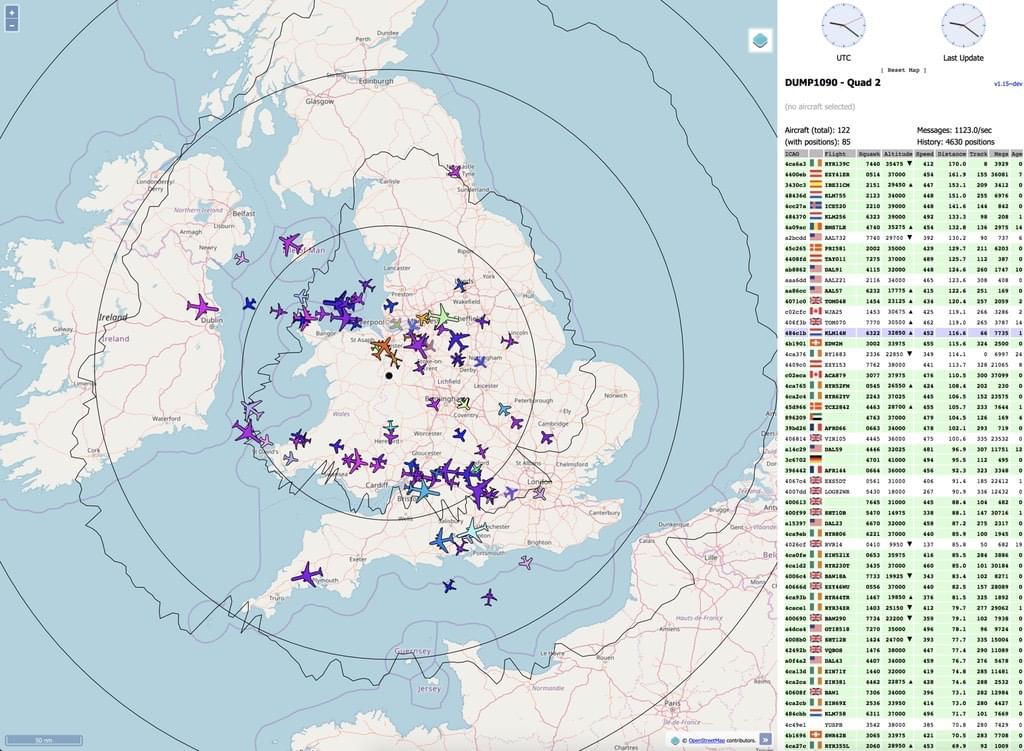
Task: Select the TOM048 flight row
Action: pyautogui.click(x=904, y=301)
